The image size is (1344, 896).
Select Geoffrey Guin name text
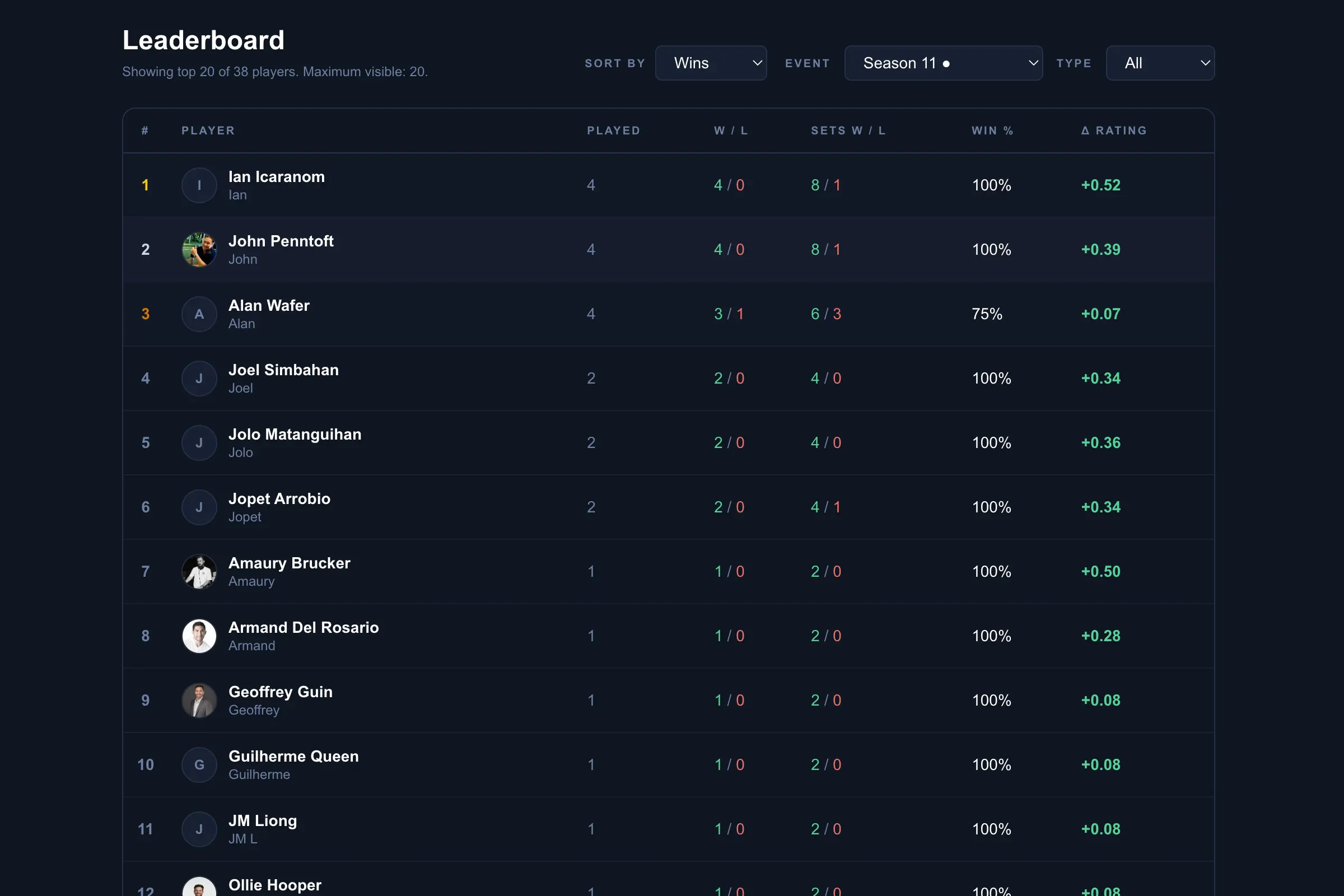point(281,692)
